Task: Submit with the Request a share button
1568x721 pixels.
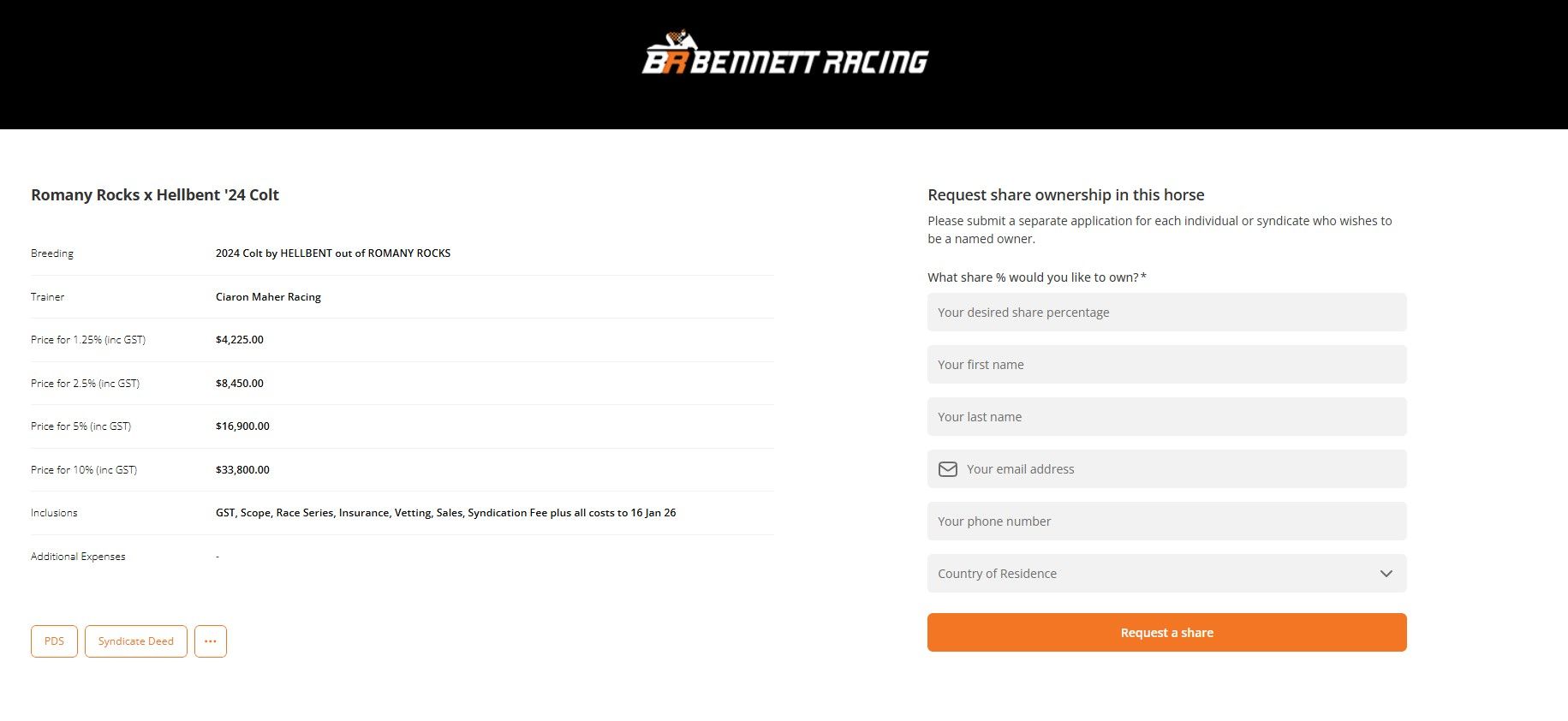Action: tap(1166, 633)
